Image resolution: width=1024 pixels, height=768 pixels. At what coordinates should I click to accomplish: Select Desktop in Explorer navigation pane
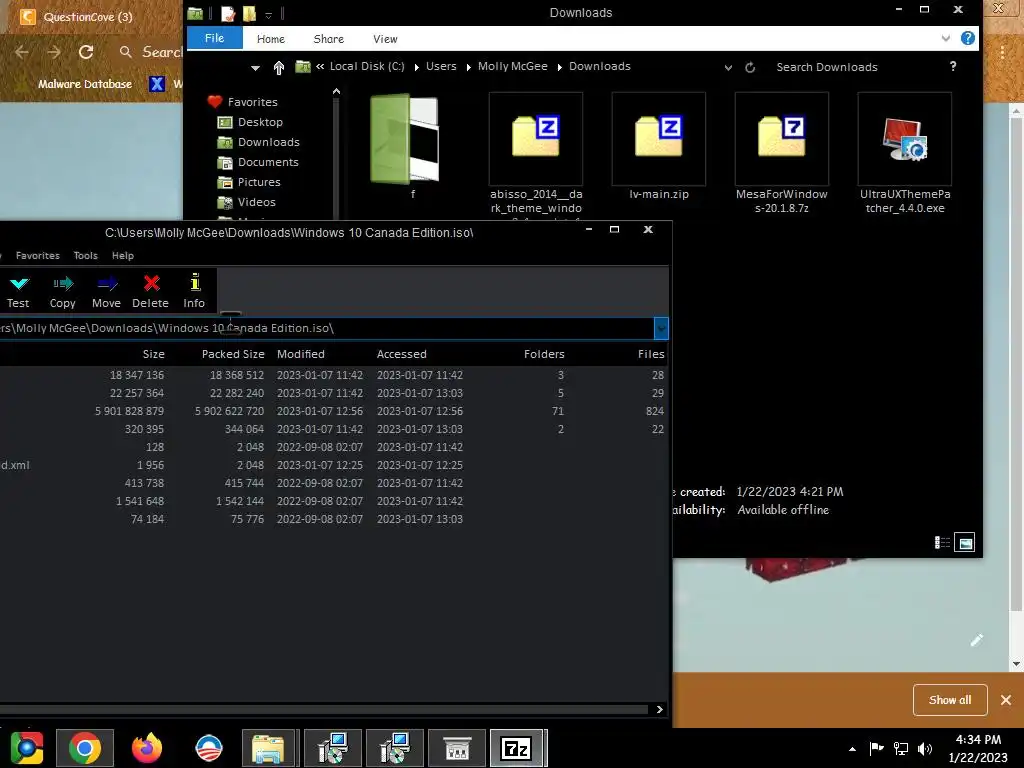click(x=260, y=122)
